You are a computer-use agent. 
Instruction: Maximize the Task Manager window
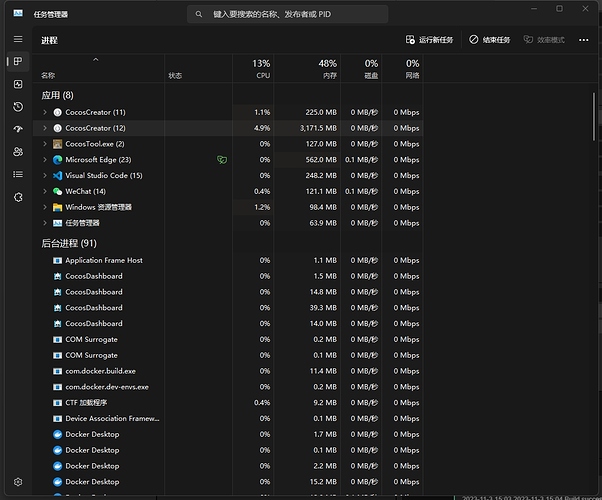[559, 8]
